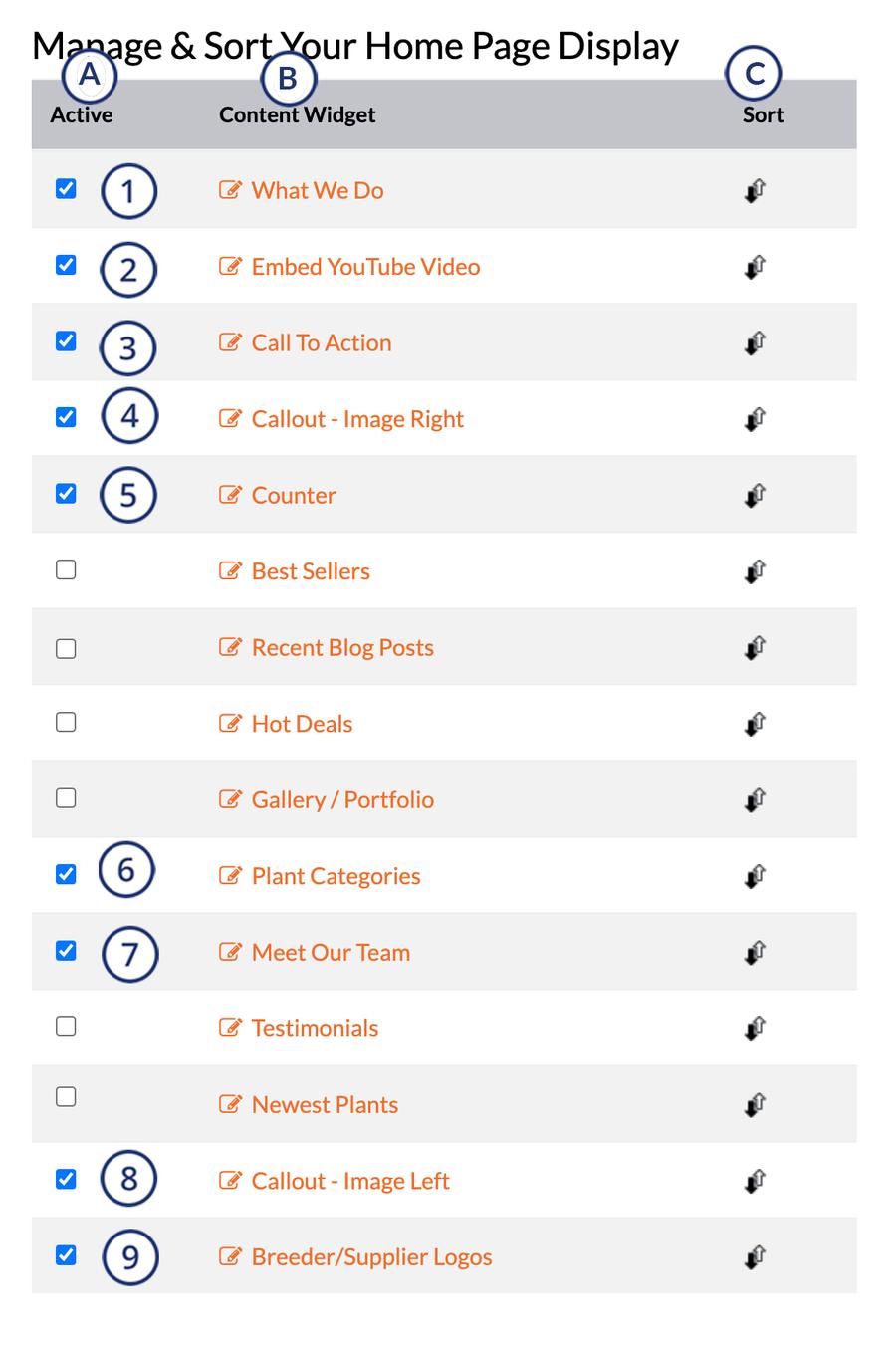This screenshot has height=1348, width=896.
Task: Click the sort icon in the Counter row
Action: [755, 495]
